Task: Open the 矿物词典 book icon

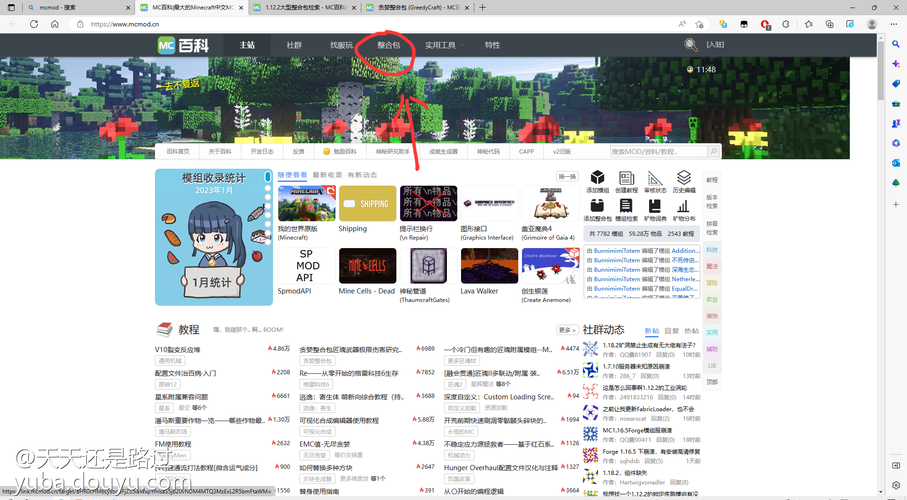Action: click(x=655, y=206)
